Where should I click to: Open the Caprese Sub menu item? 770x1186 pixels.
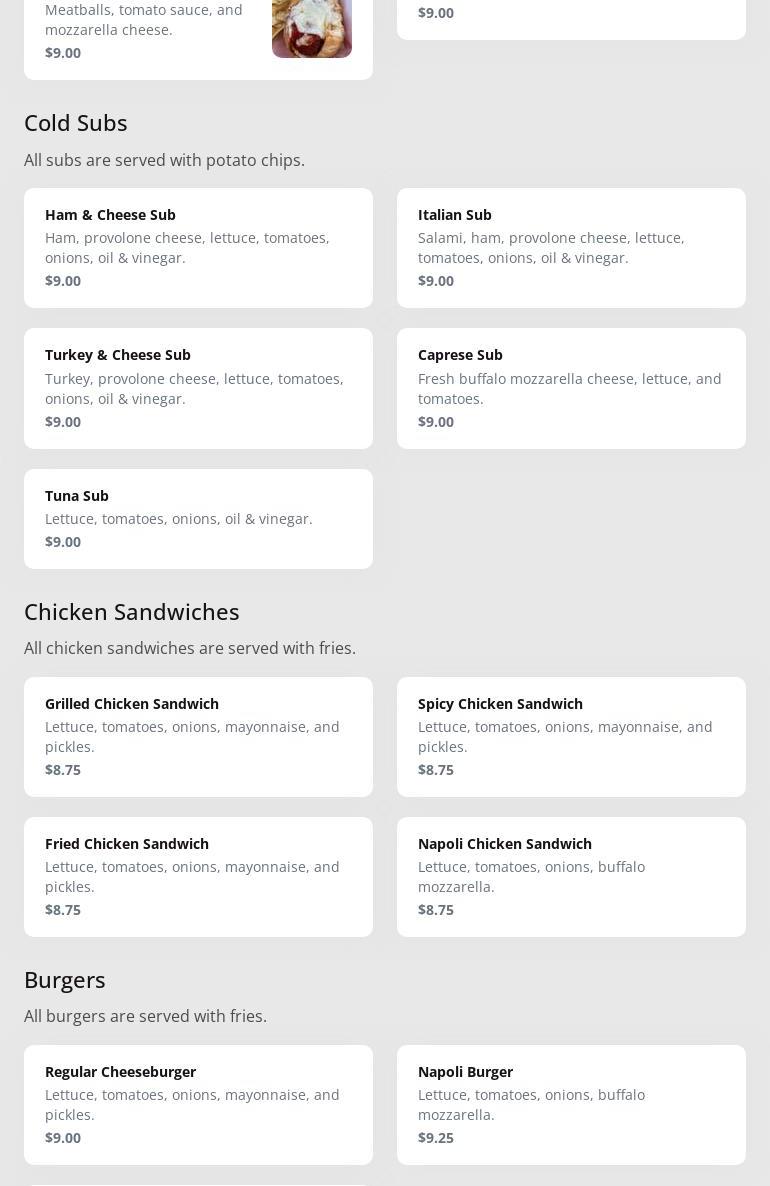click(571, 388)
